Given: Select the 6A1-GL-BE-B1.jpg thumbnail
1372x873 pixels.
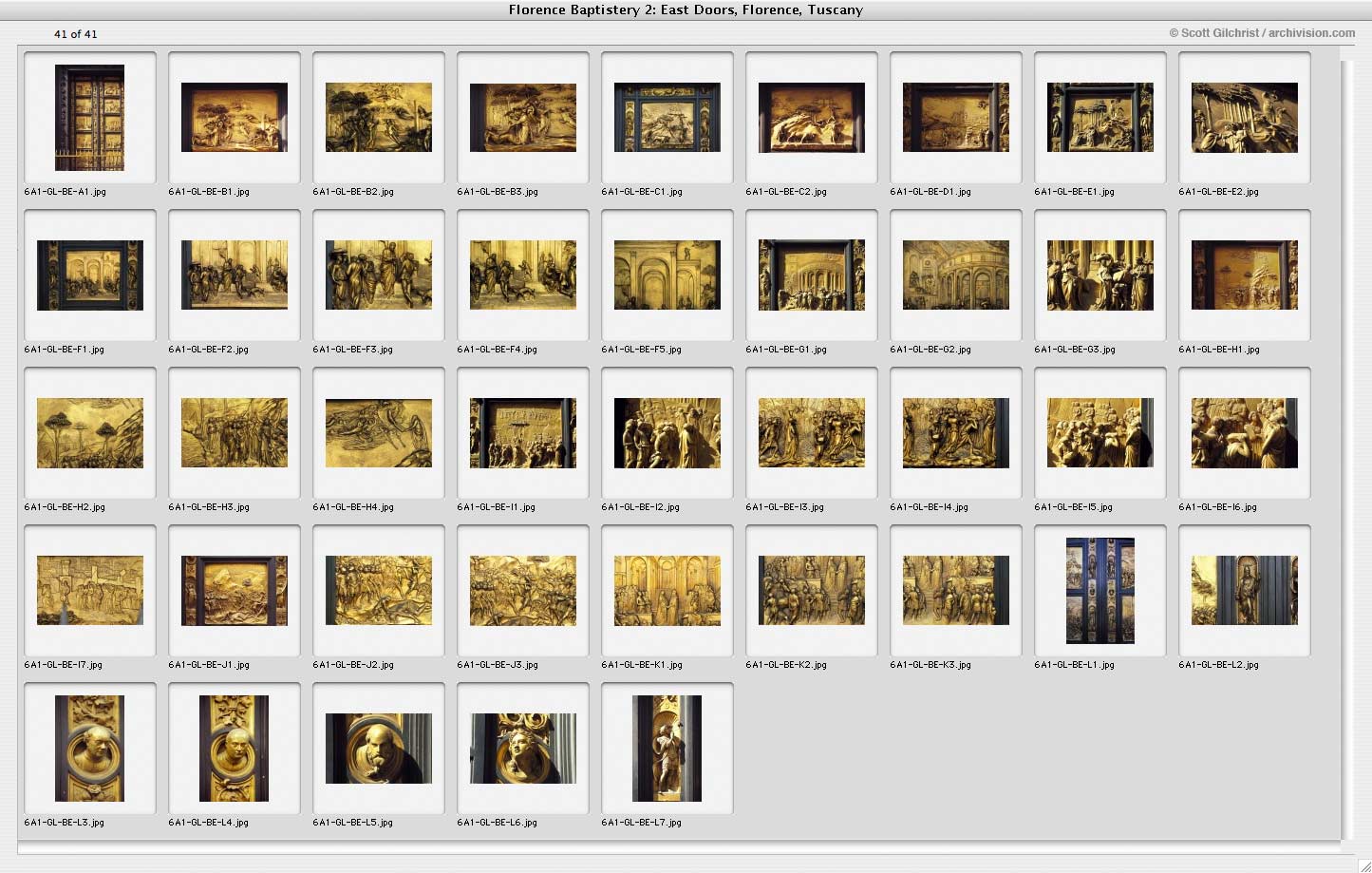Looking at the screenshot, I should click(x=235, y=118).
